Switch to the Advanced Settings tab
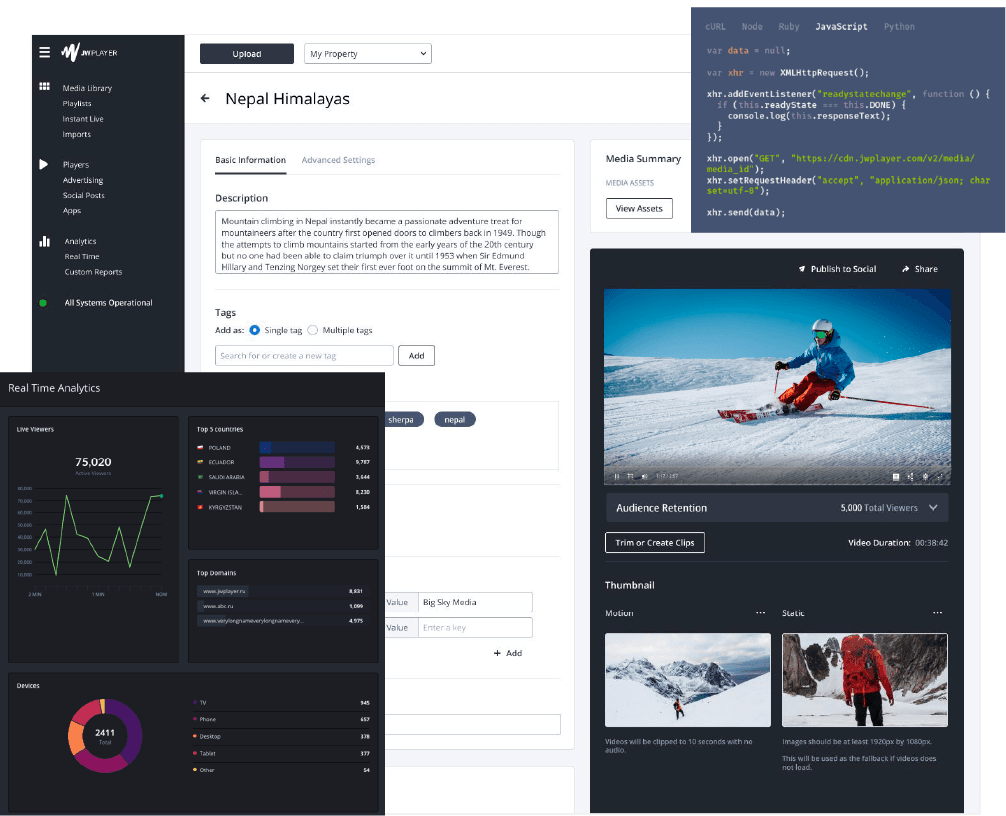1006x816 pixels. tap(338, 160)
